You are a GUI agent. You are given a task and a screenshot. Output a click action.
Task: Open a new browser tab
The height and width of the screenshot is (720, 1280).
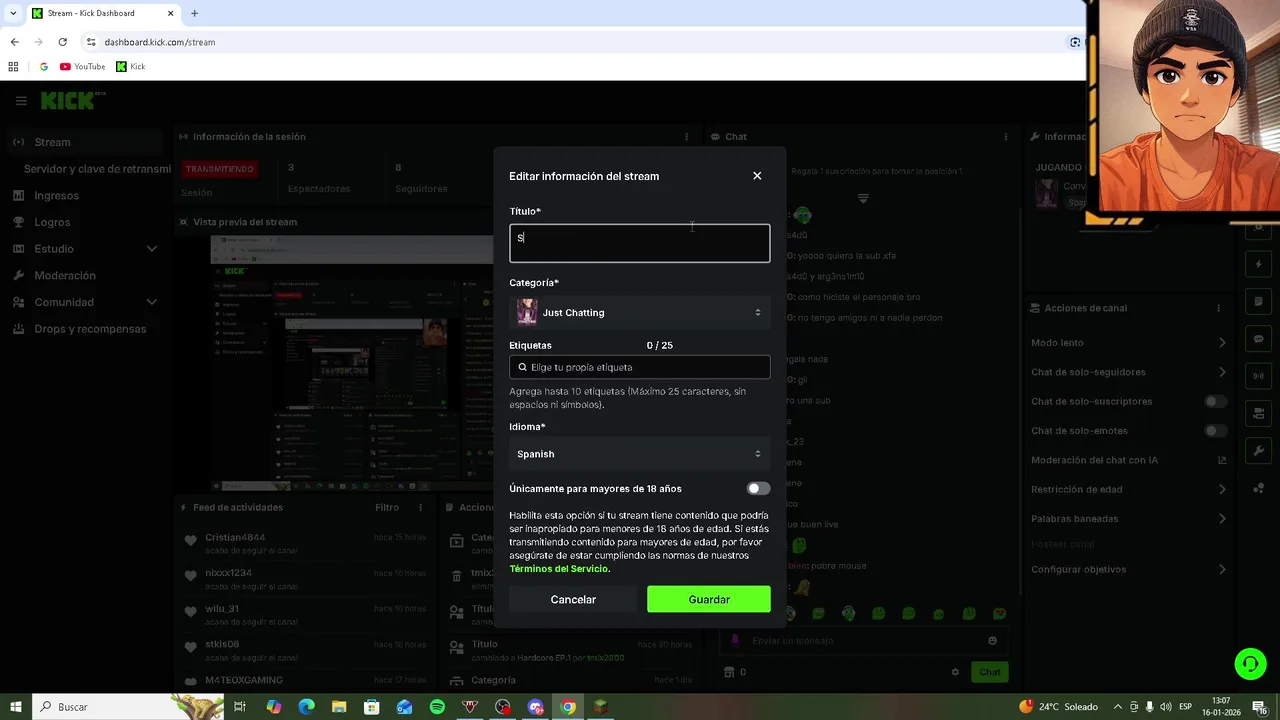pyautogui.click(x=194, y=14)
